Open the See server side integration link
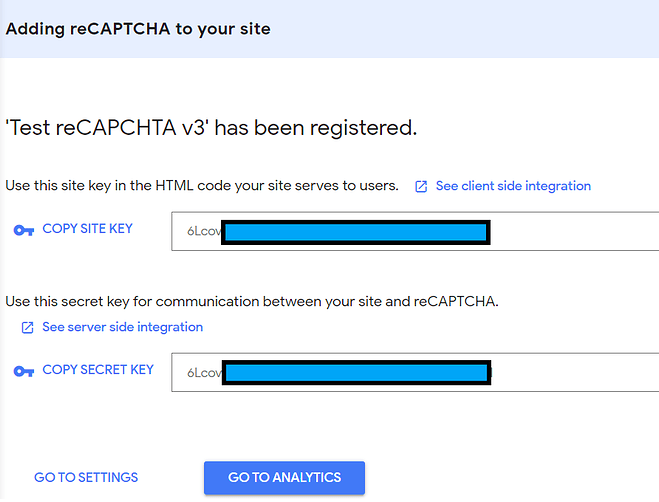Viewport: 659px width, 502px height. (122, 327)
